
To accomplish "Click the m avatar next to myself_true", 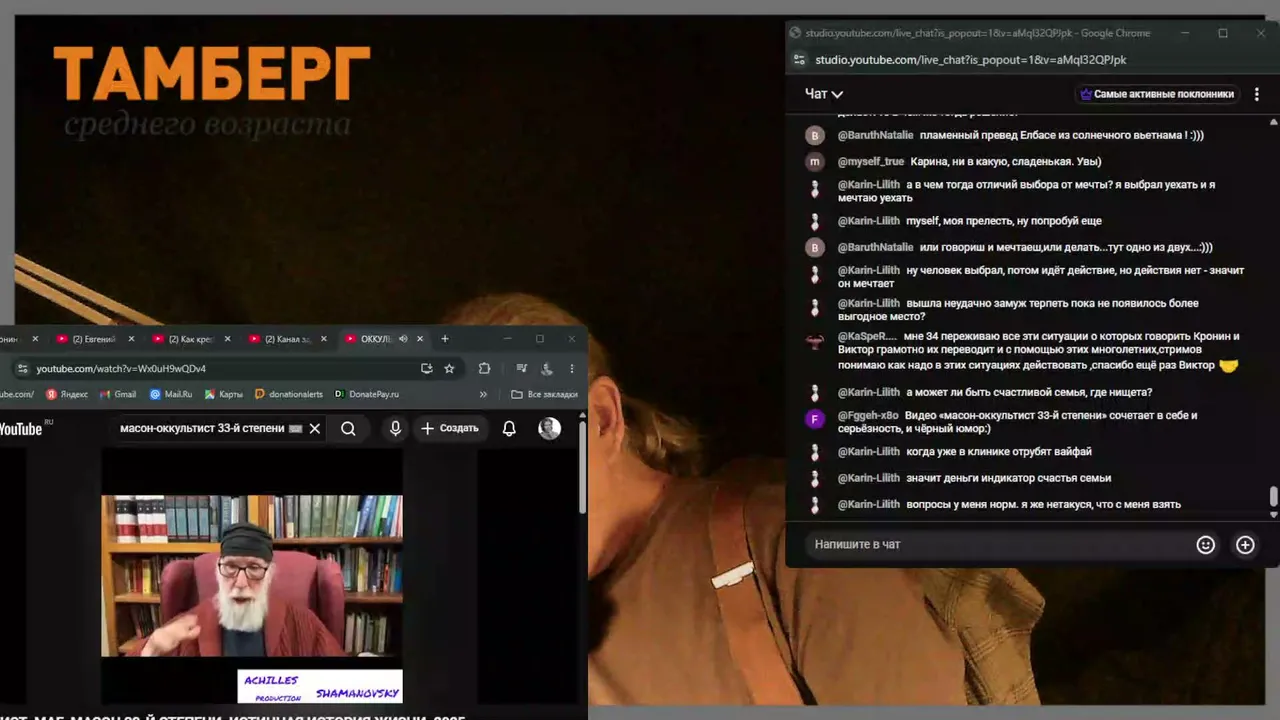I will click(815, 161).
